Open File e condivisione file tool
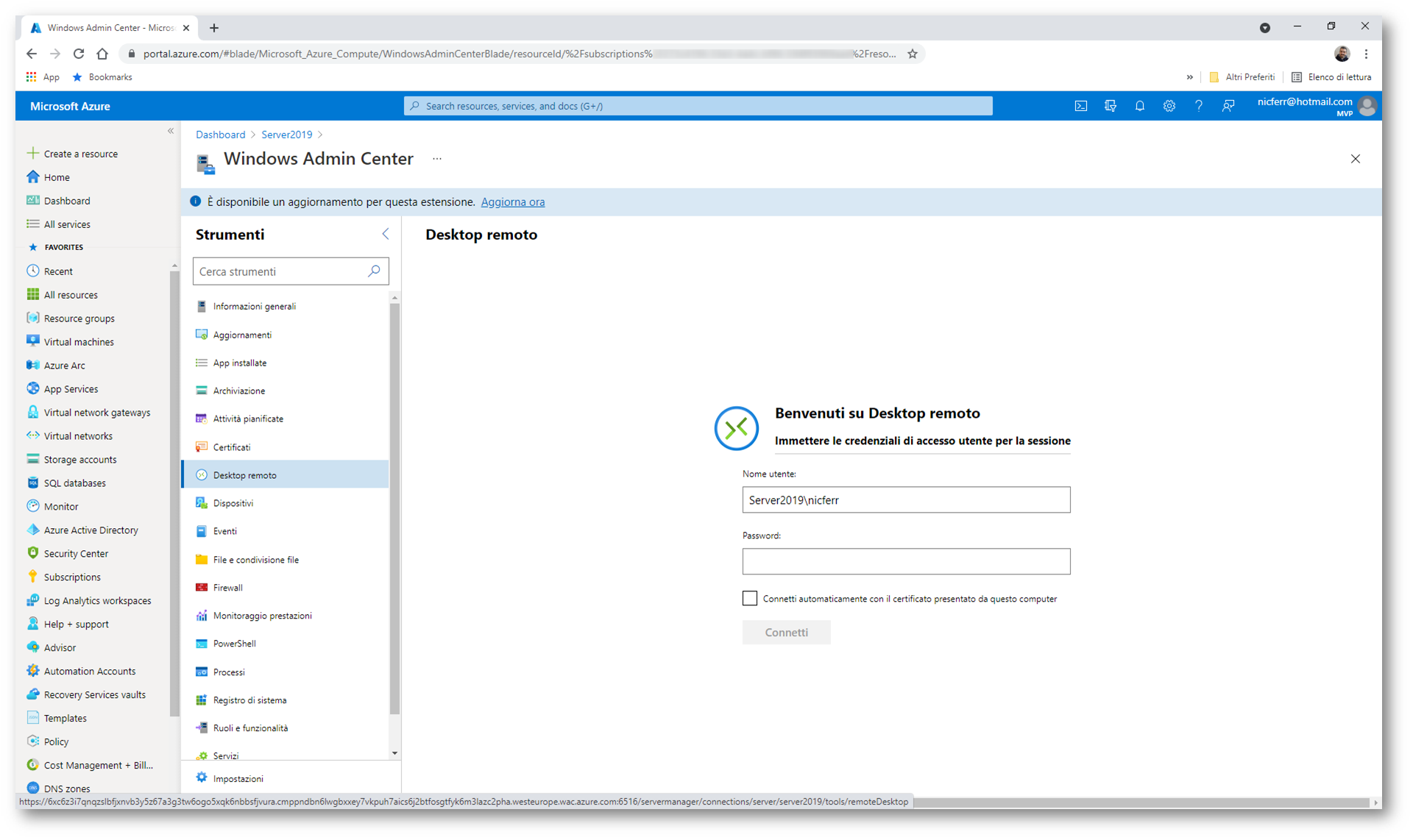Image resolution: width=1413 pixels, height=840 pixels. tap(286, 560)
